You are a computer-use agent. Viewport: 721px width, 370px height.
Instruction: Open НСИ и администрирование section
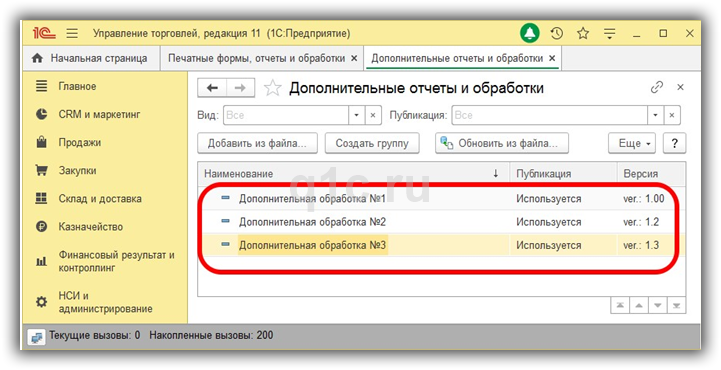(x=105, y=302)
